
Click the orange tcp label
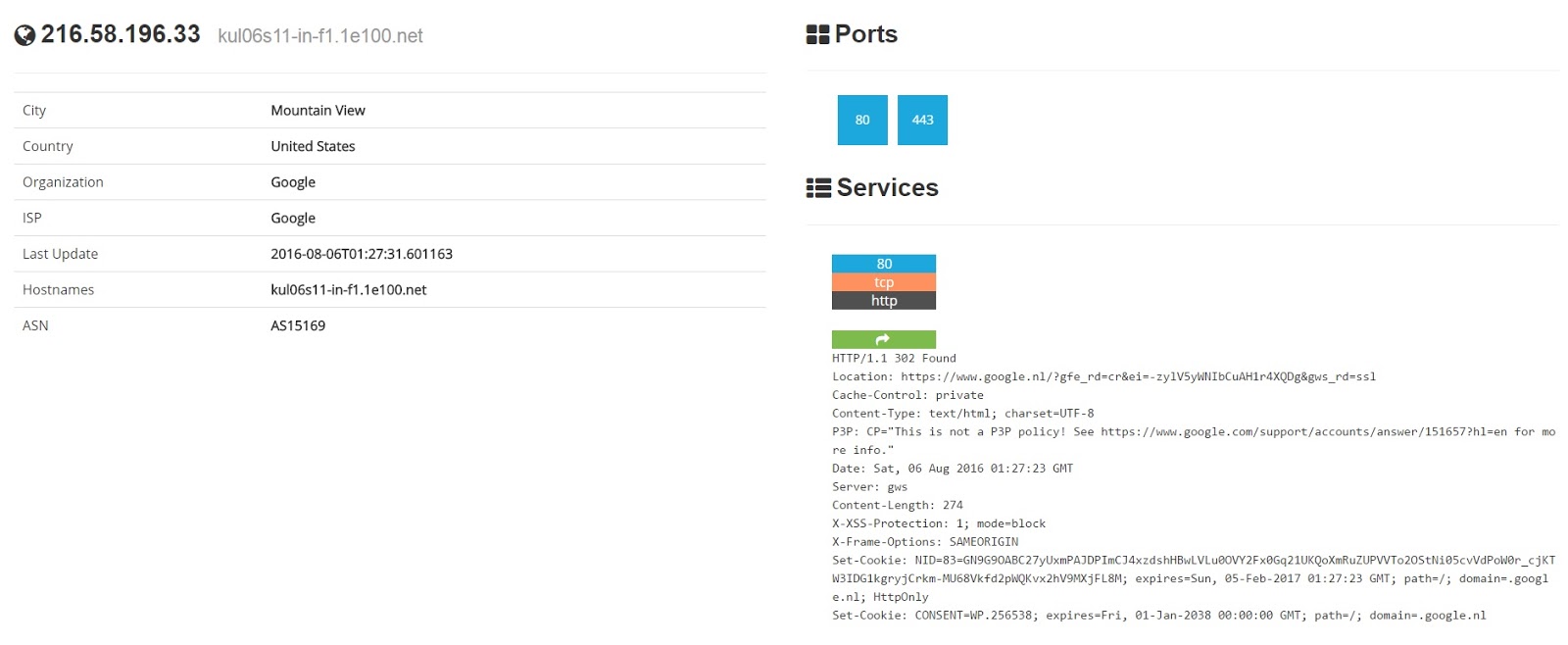883,282
